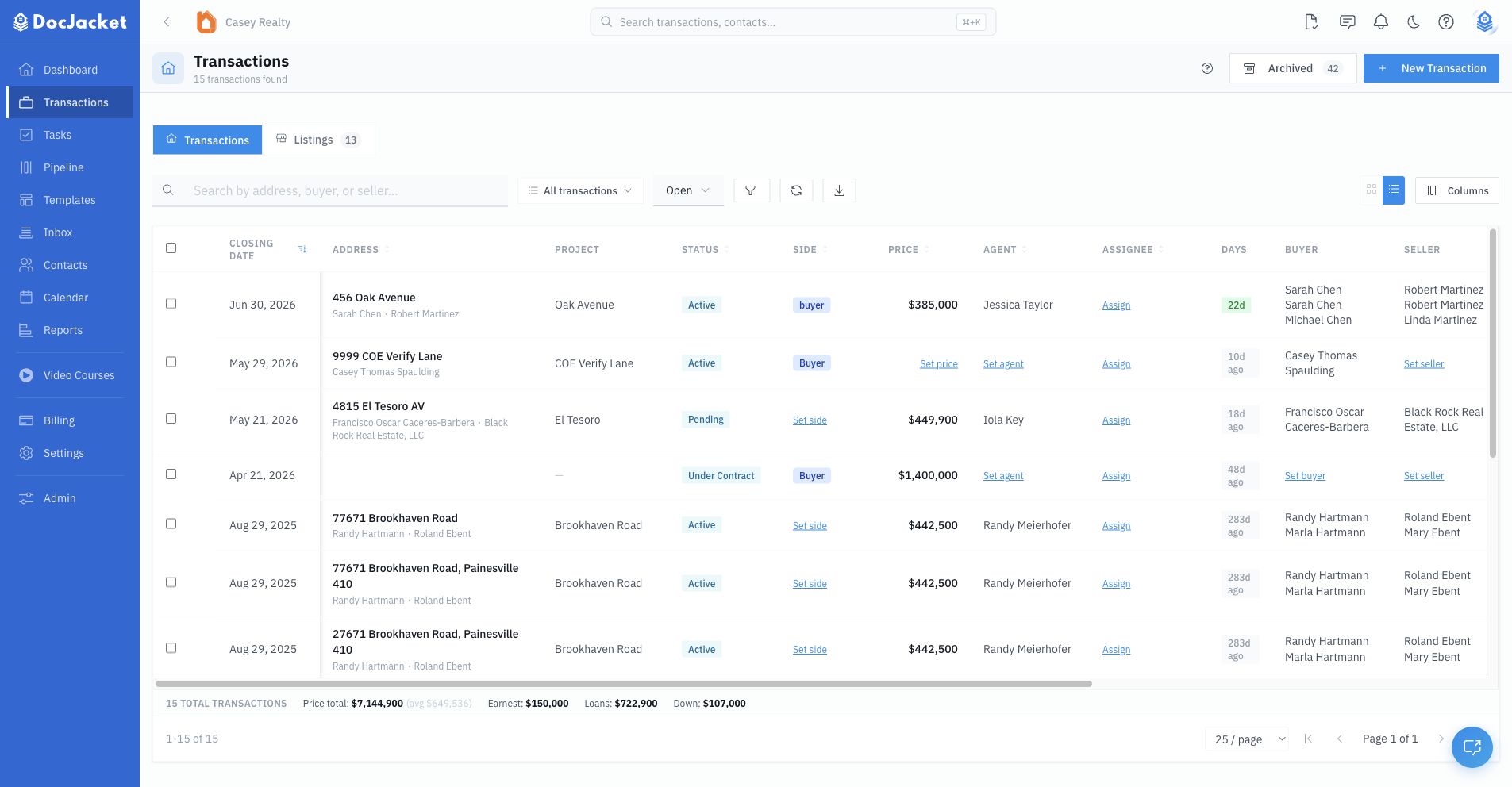Click Set side for 4815 El Tesoro

tap(810, 420)
